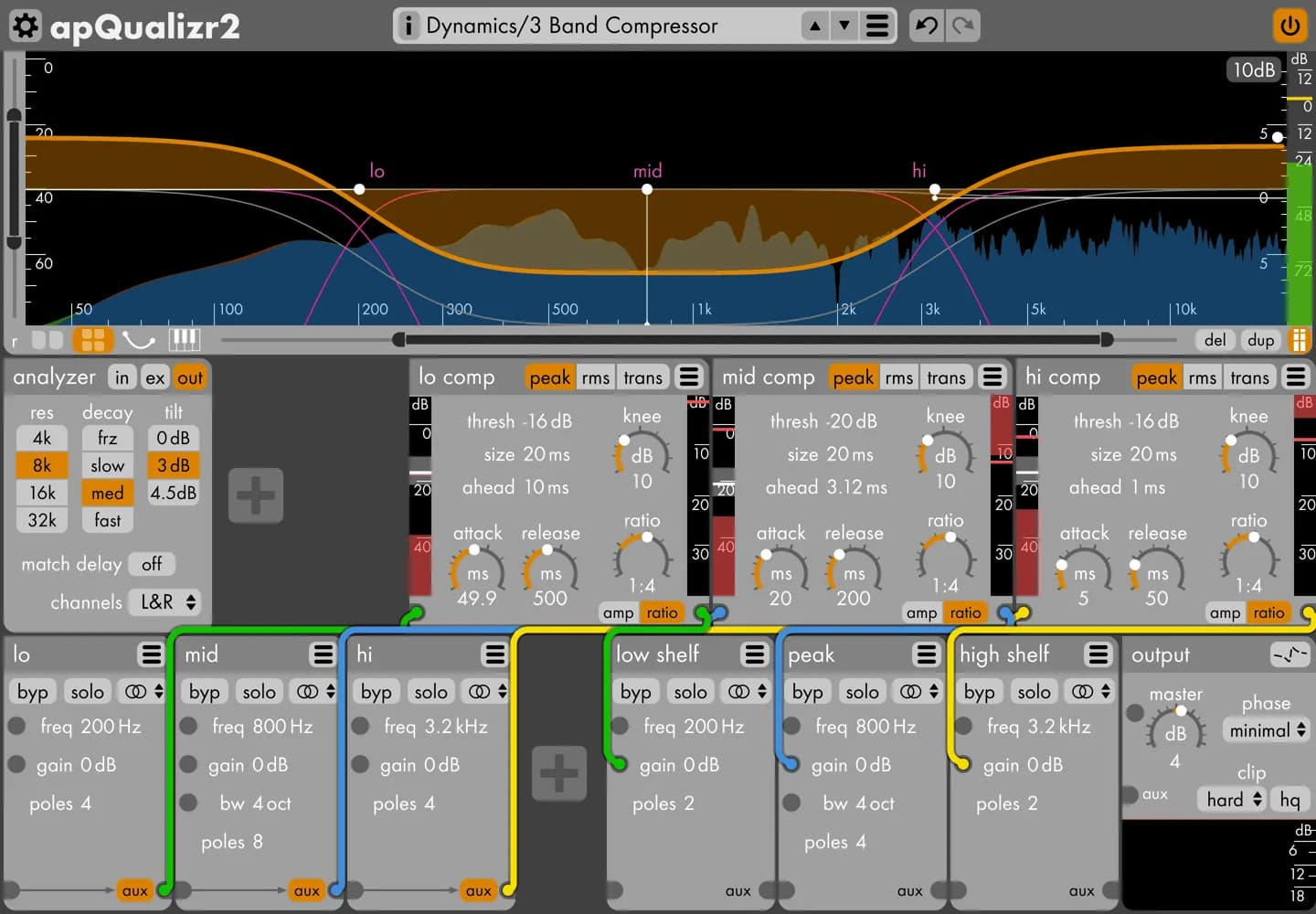Image resolution: width=1316 pixels, height=914 pixels.
Task: Select the piano keyboard display icon
Action: 184,340
